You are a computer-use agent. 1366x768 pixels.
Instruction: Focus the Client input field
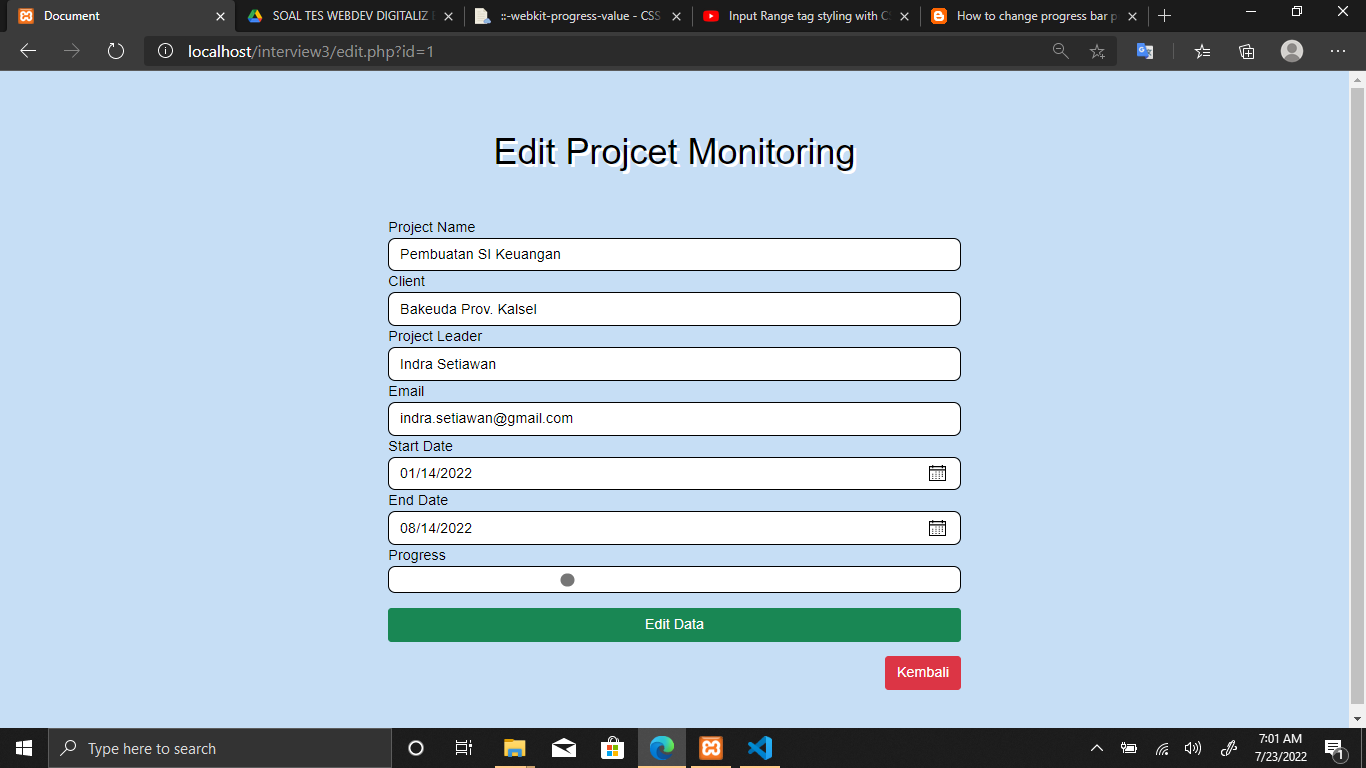coord(674,309)
